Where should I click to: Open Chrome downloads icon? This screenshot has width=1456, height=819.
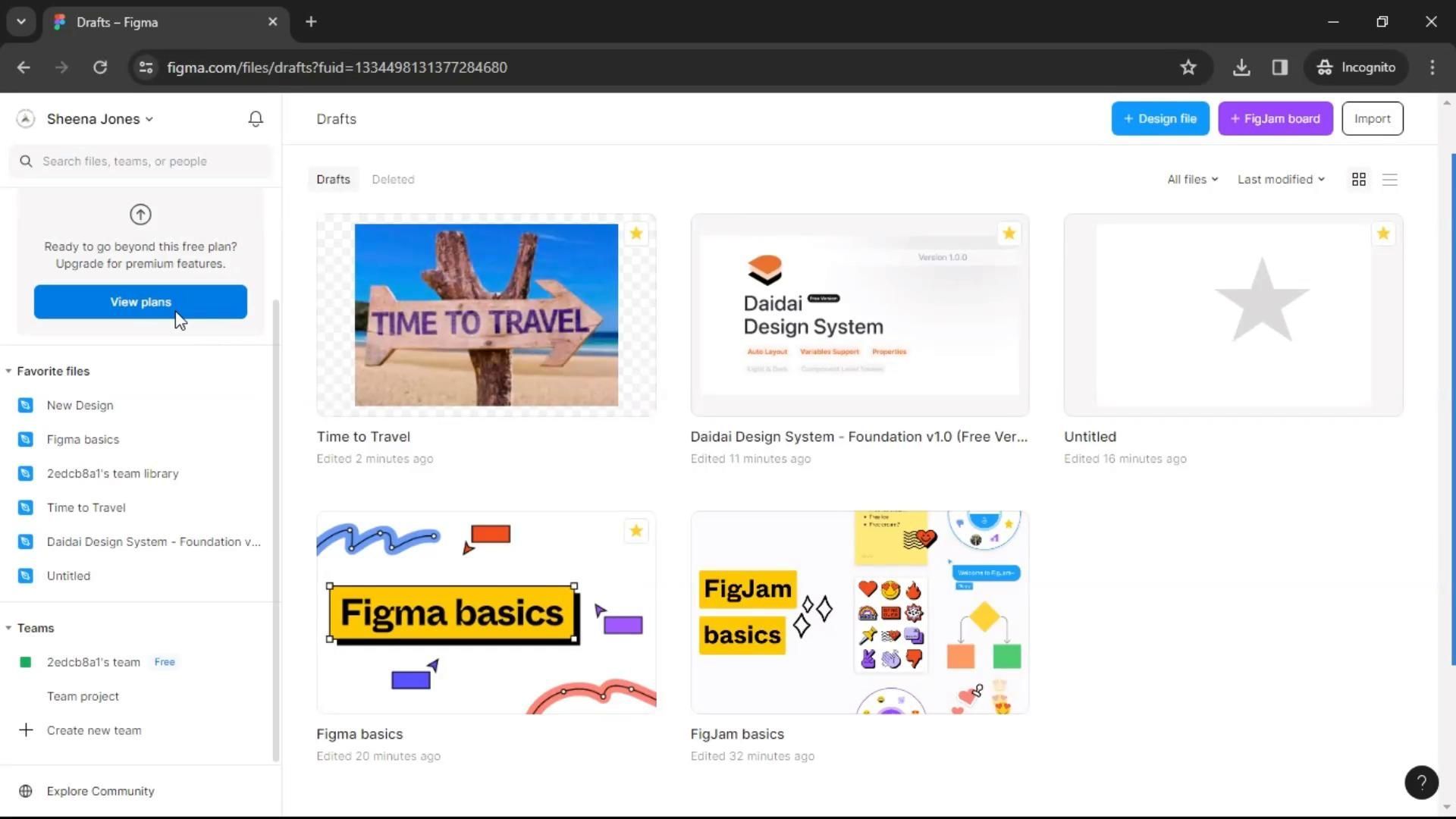pyautogui.click(x=1241, y=67)
